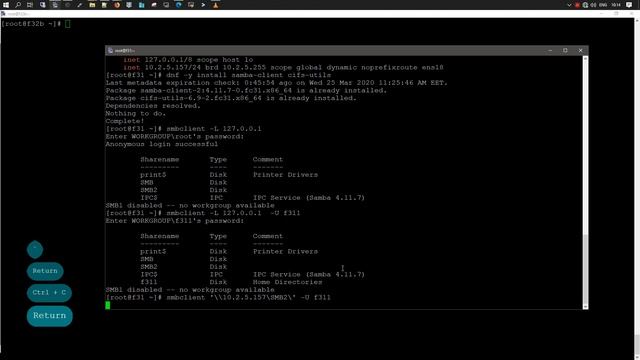Open the orange round browser taskbar icon

(117, 5)
